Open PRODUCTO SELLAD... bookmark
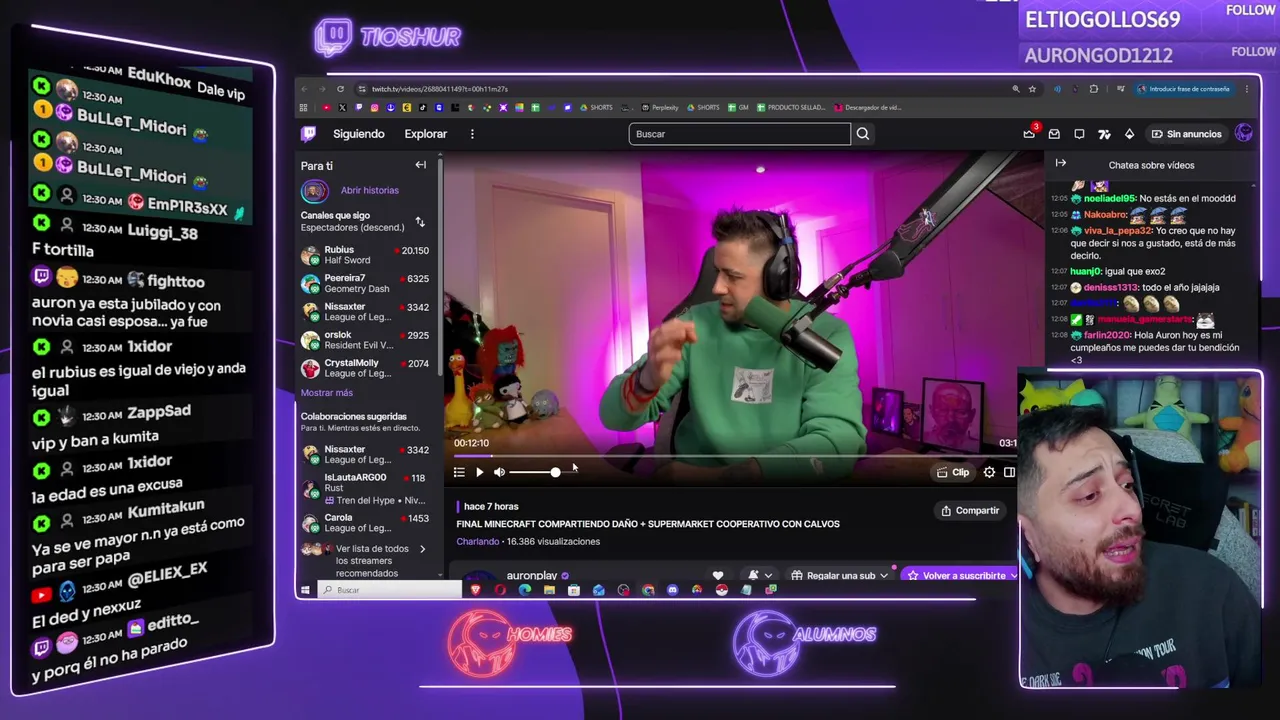 pos(791,107)
